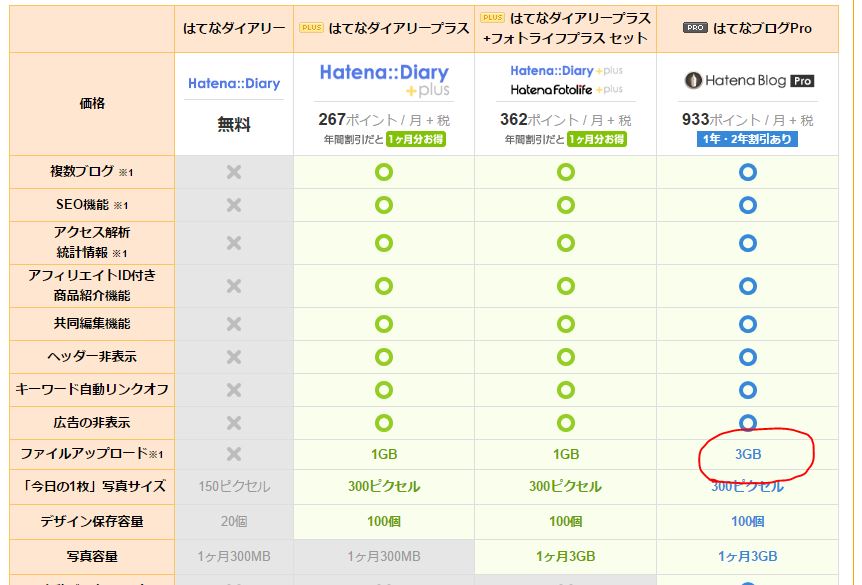Screen dimensions: 862x585
Task: Click green circle for 共同編集機能 in ダイアリープラス
Action: (x=384, y=324)
